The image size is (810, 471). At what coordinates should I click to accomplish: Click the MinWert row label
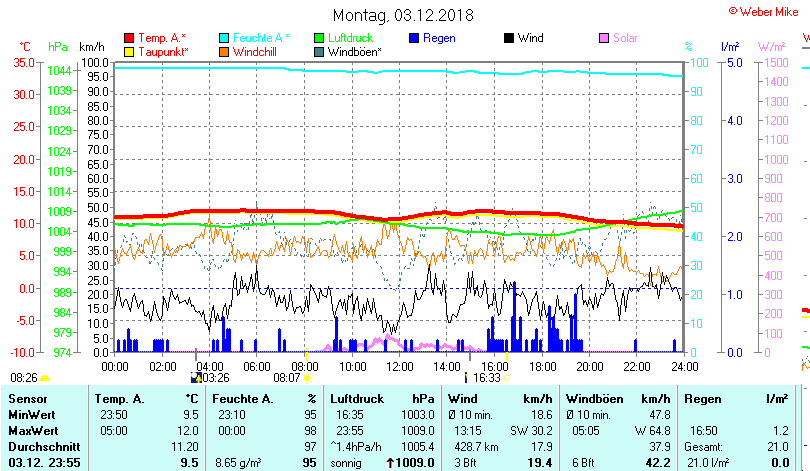pos(32,415)
